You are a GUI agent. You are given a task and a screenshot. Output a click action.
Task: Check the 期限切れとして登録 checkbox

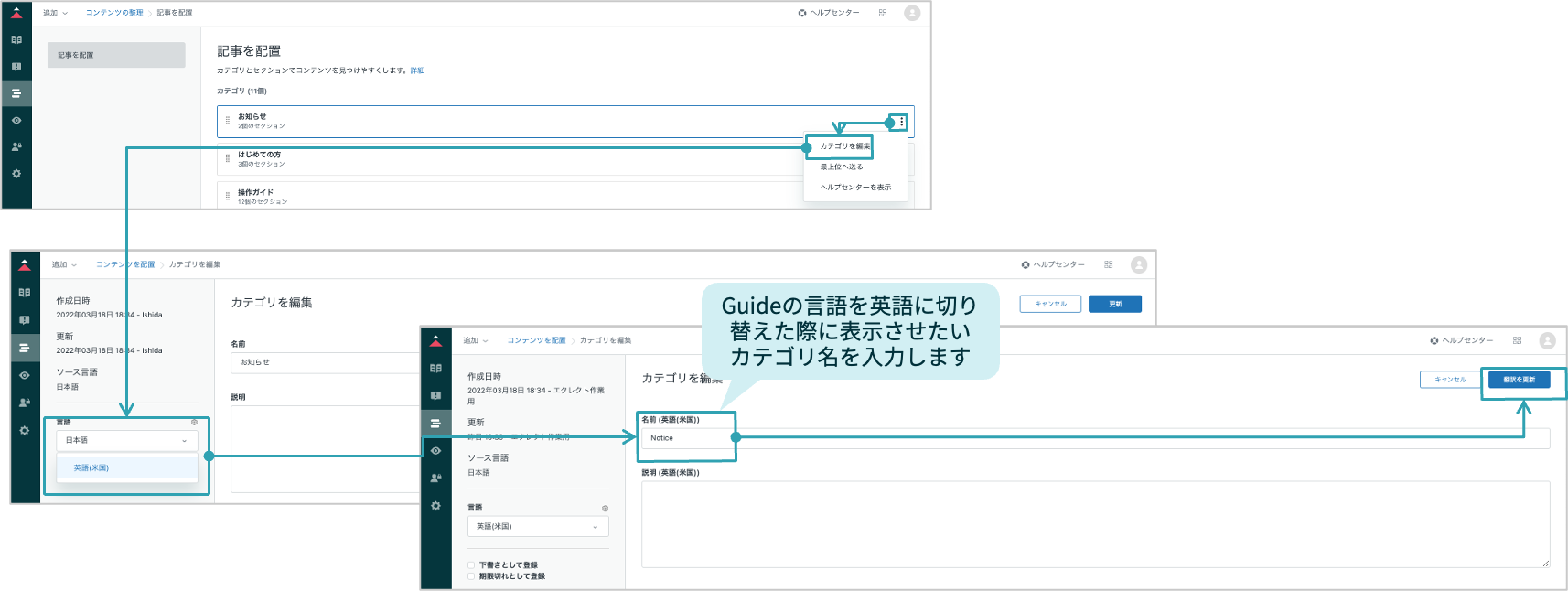[471, 576]
